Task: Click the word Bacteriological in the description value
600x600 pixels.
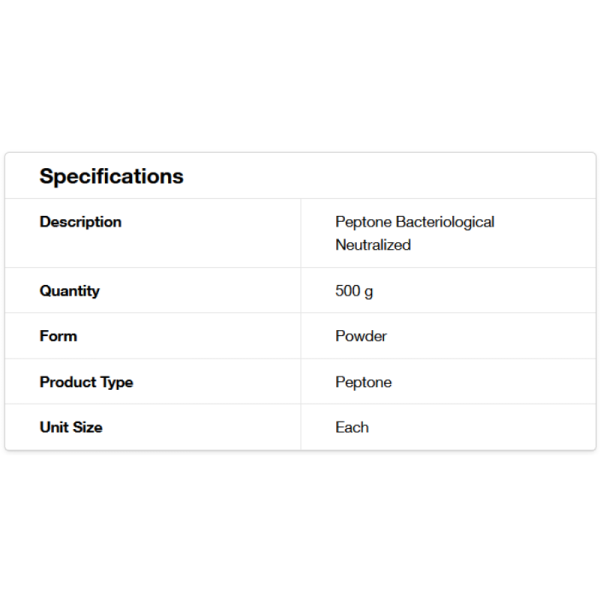Action: click(x=445, y=222)
